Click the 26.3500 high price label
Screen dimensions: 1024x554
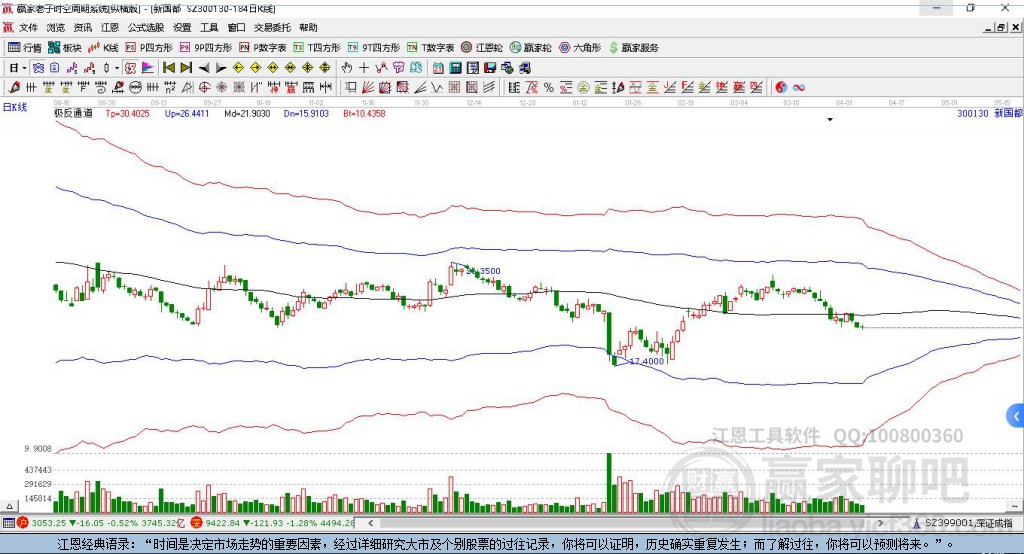click(x=484, y=271)
